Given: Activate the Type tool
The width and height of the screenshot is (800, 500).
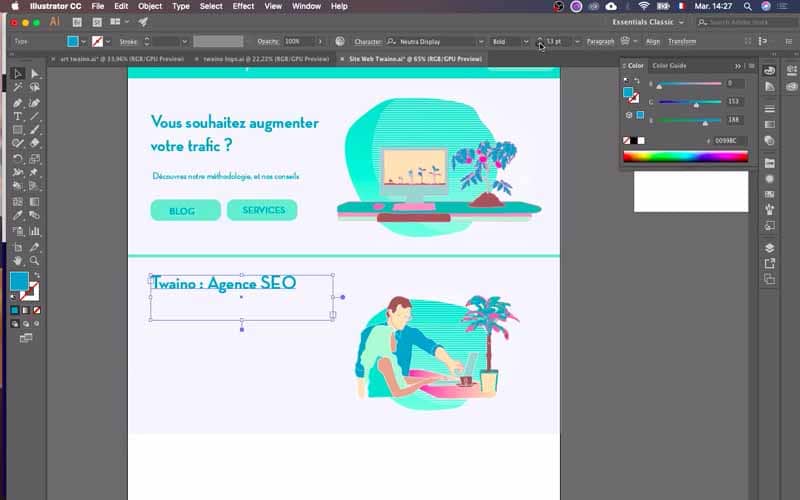Looking at the screenshot, I should tap(17, 116).
